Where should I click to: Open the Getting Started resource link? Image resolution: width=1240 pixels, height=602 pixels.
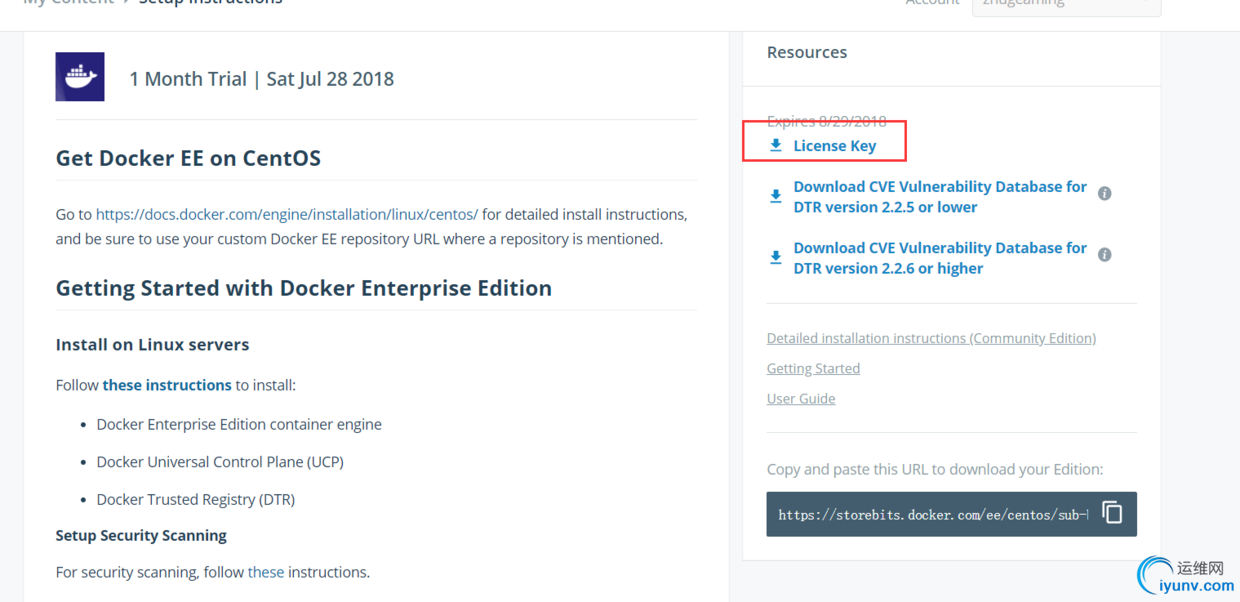pos(813,368)
